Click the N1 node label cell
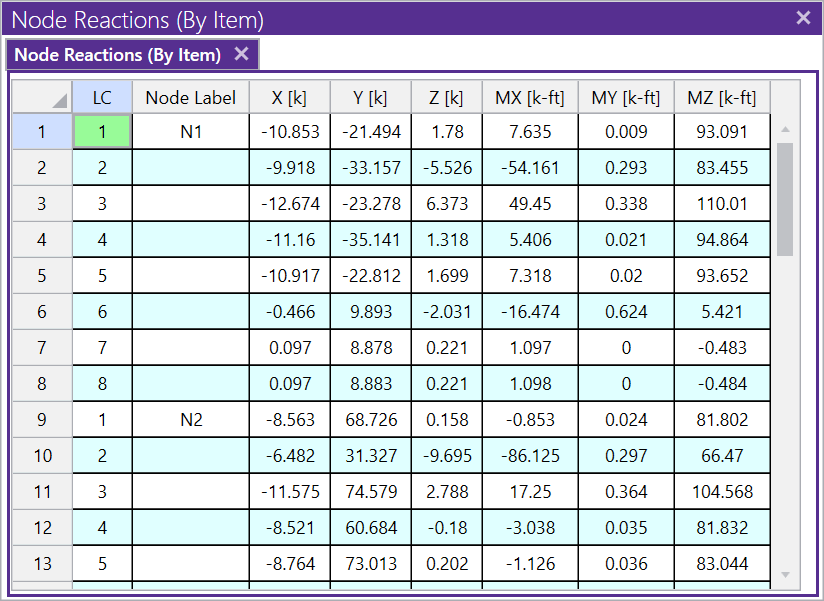The width and height of the screenshot is (824, 601). click(190, 132)
